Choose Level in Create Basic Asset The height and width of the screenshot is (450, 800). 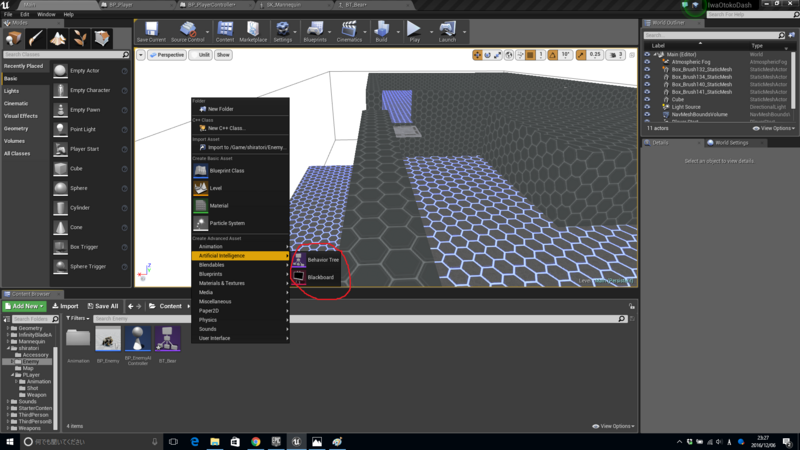[240, 188]
